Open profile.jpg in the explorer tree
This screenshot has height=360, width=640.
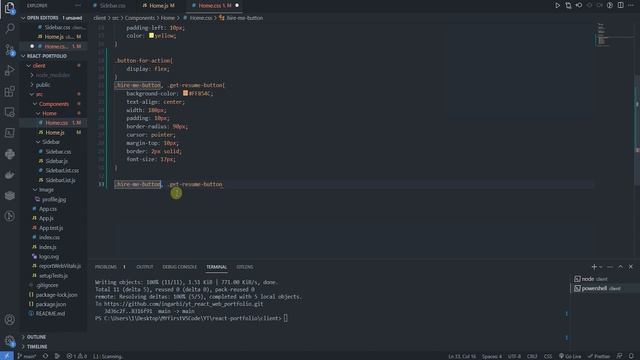tap(54, 199)
